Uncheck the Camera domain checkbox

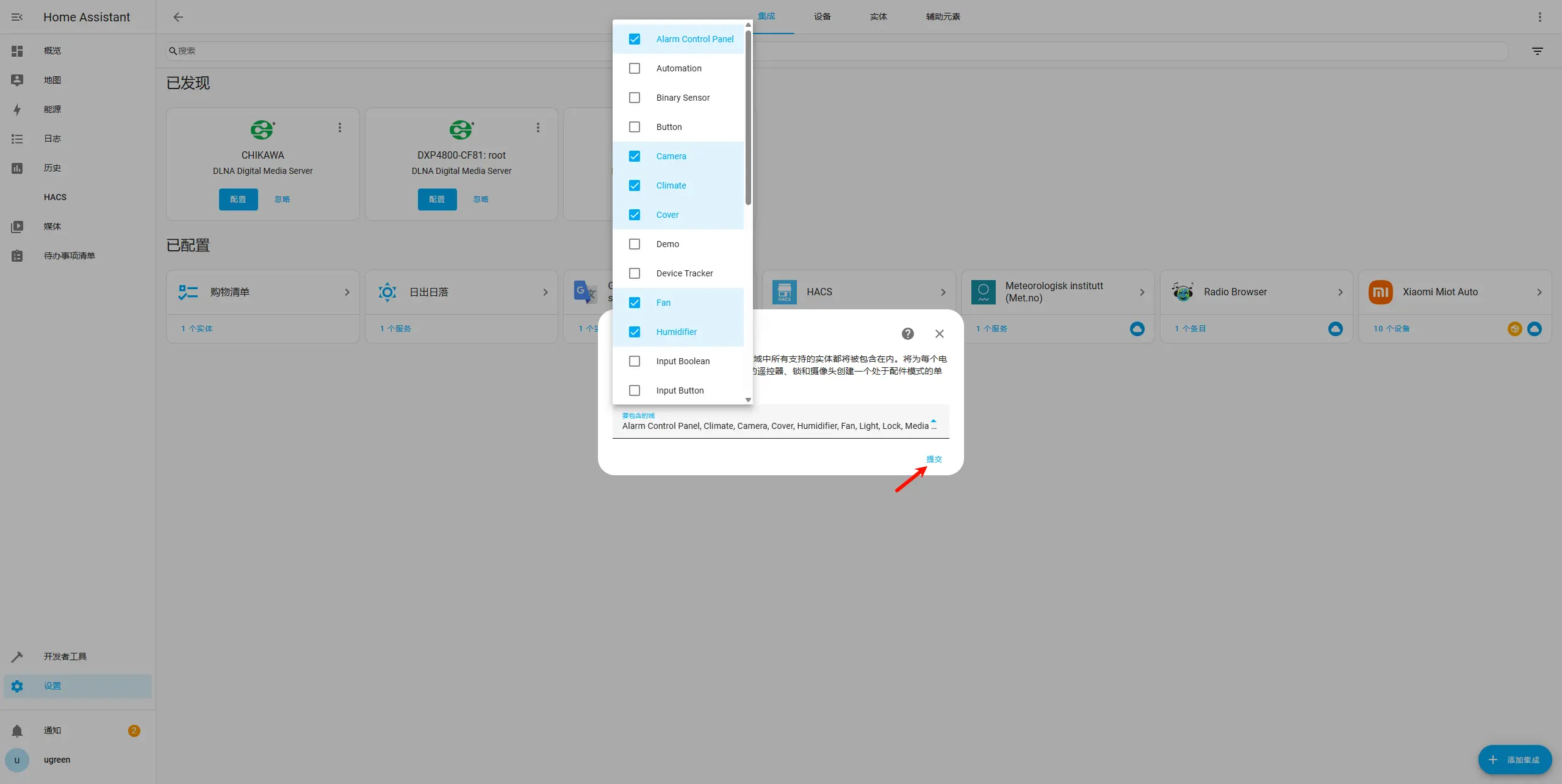(x=635, y=156)
